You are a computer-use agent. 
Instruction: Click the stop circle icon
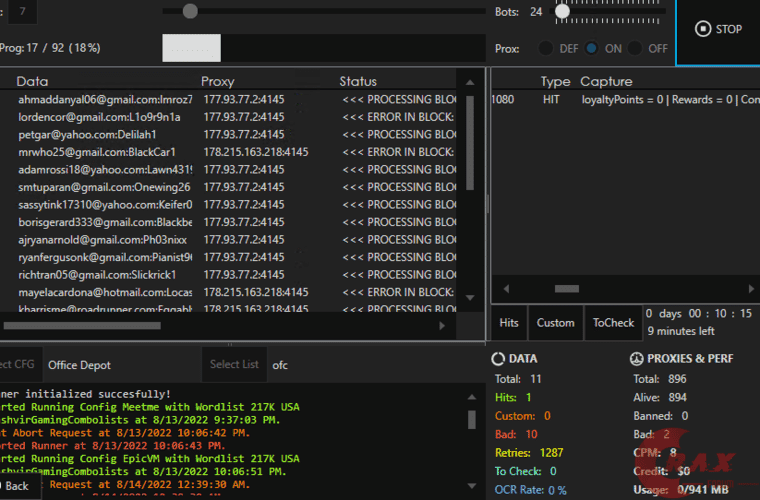point(701,29)
